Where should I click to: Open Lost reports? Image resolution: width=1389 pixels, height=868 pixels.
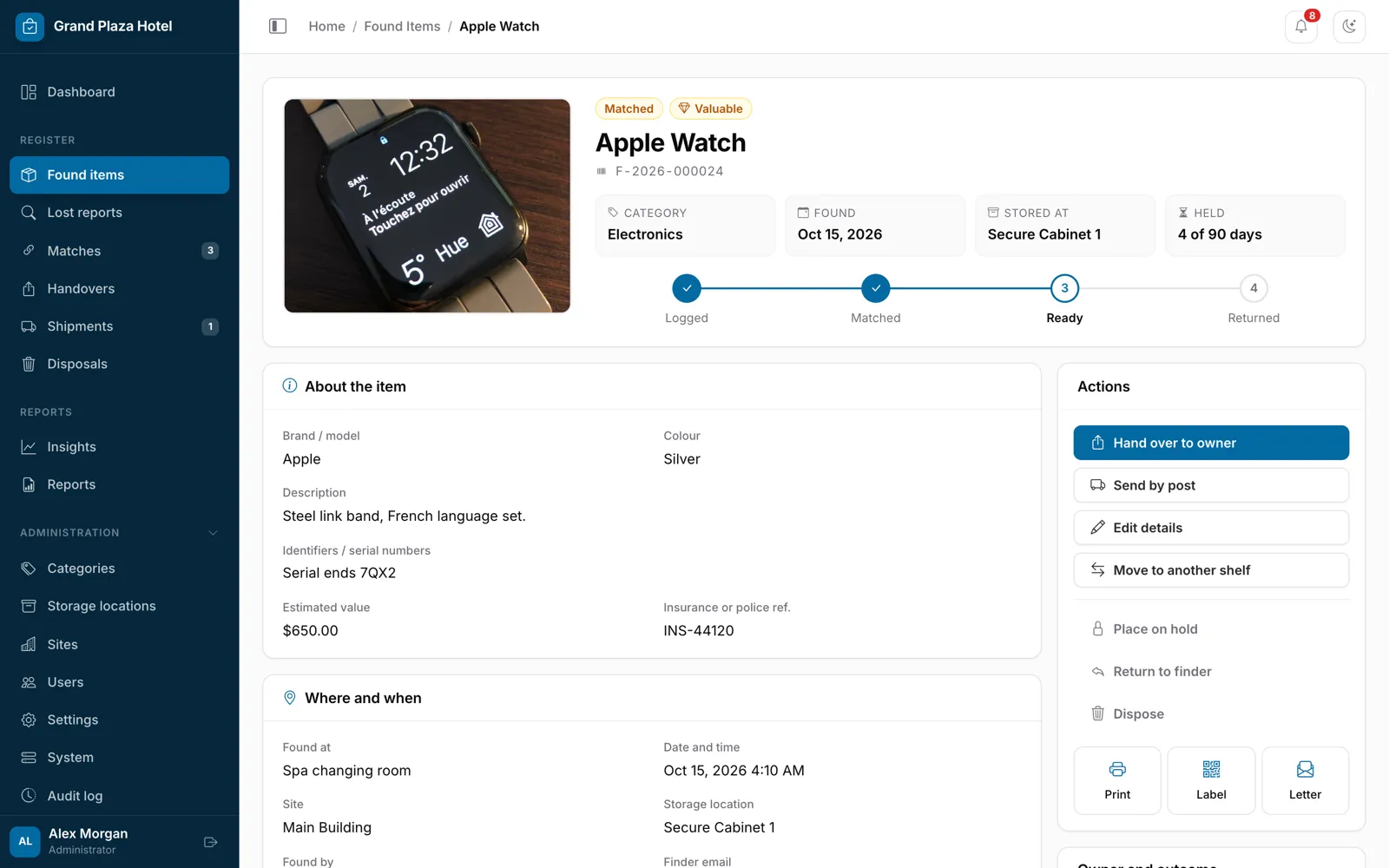click(120, 213)
